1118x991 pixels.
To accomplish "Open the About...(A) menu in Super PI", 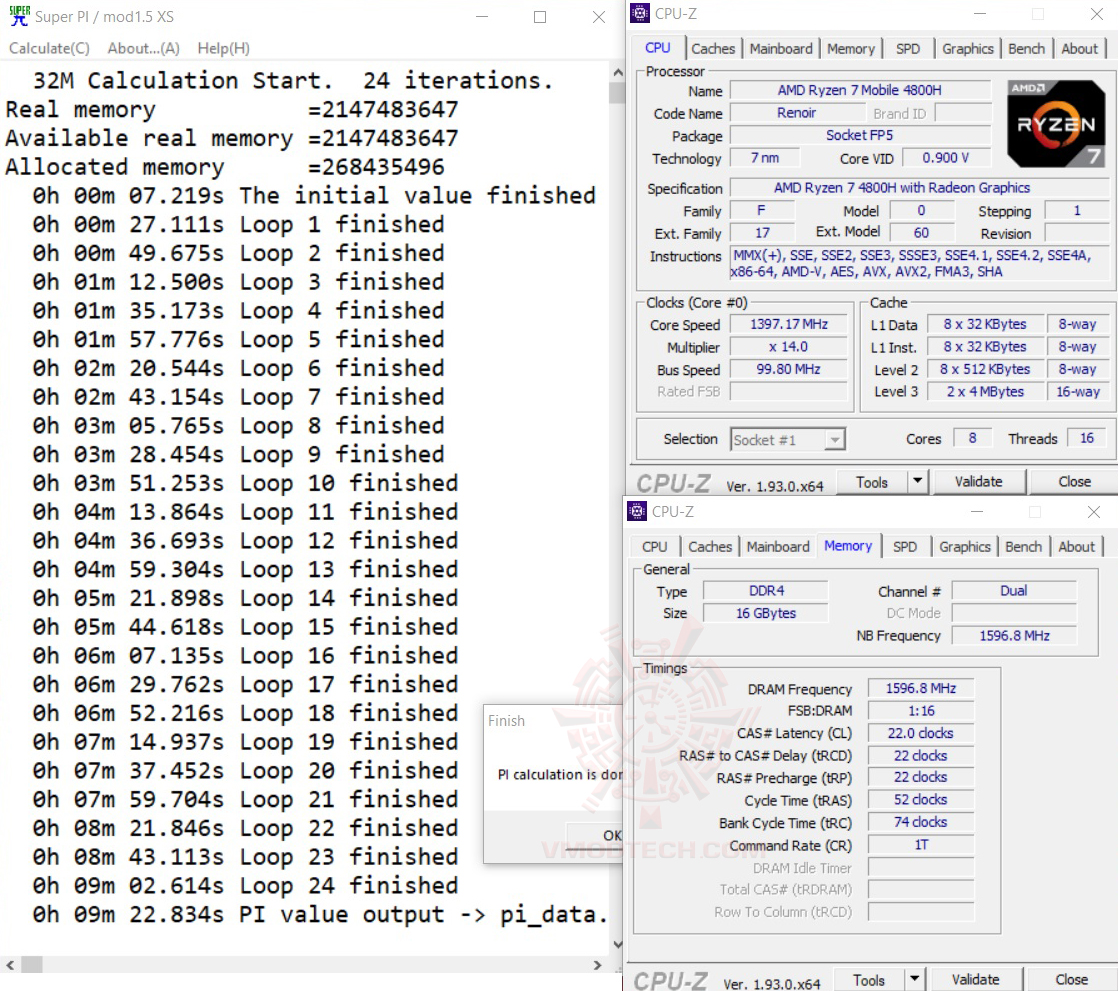I will 143,48.
